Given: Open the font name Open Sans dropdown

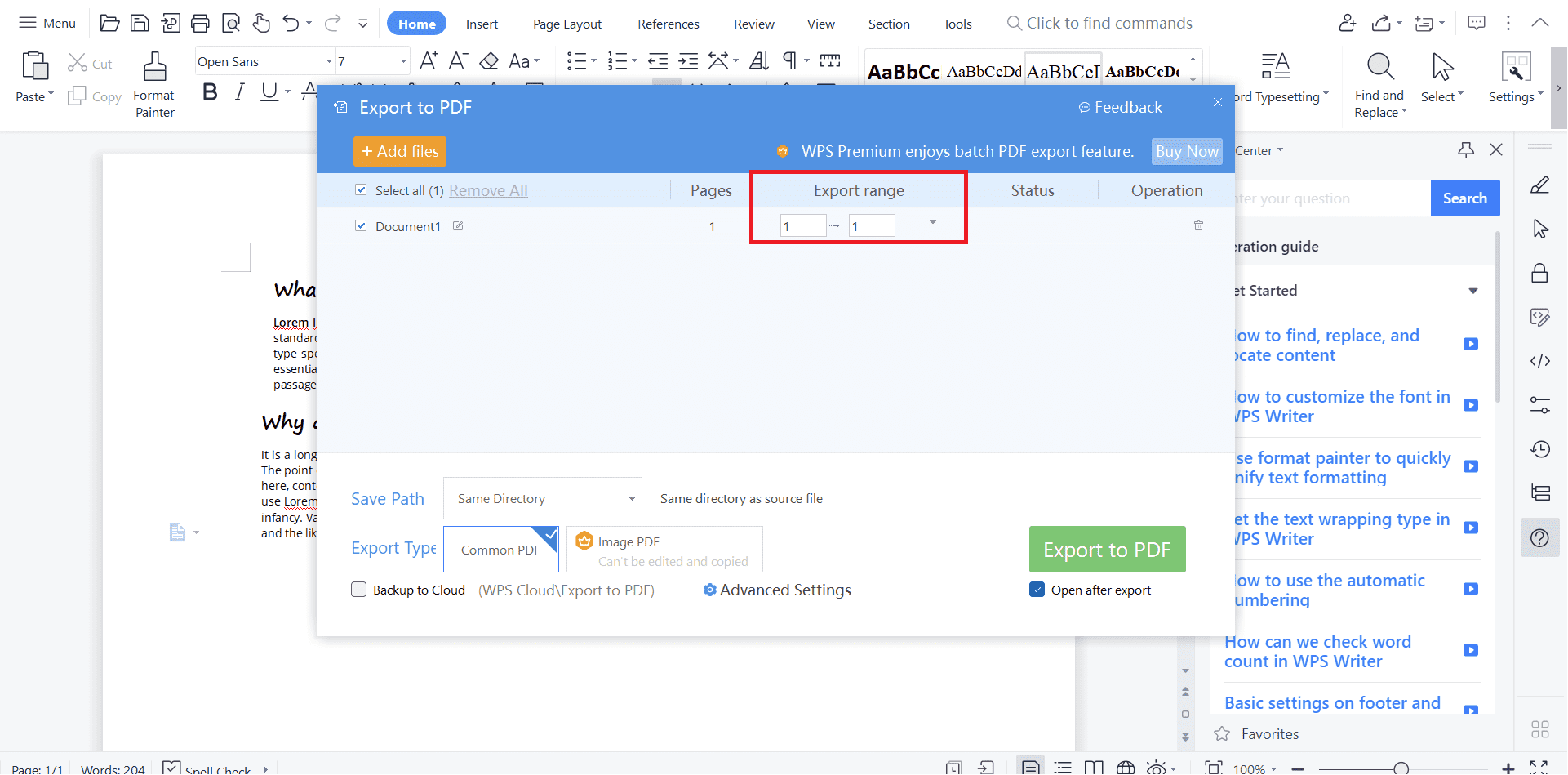Looking at the screenshot, I should (329, 61).
